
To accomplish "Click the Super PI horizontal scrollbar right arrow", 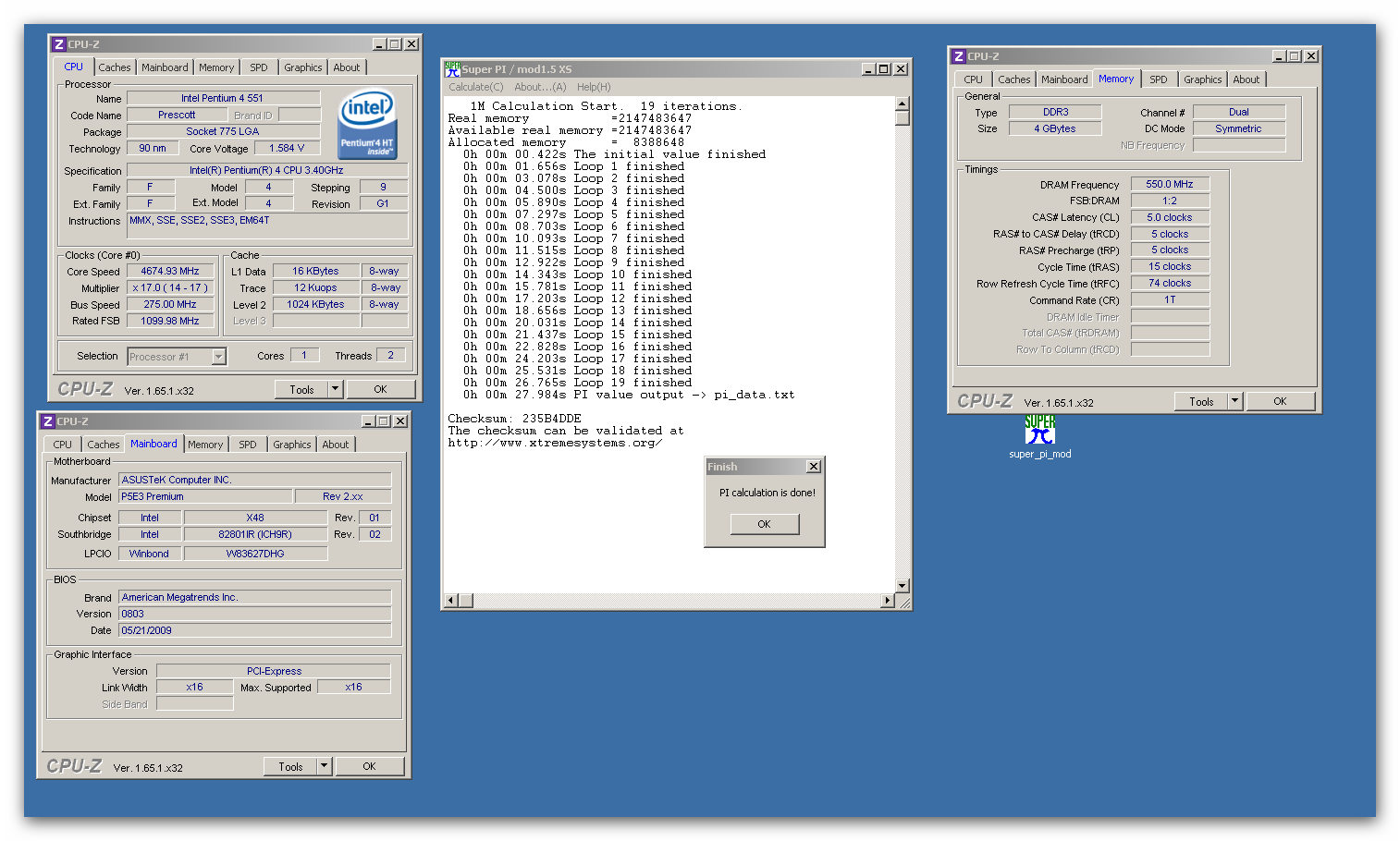I will point(888,601).
